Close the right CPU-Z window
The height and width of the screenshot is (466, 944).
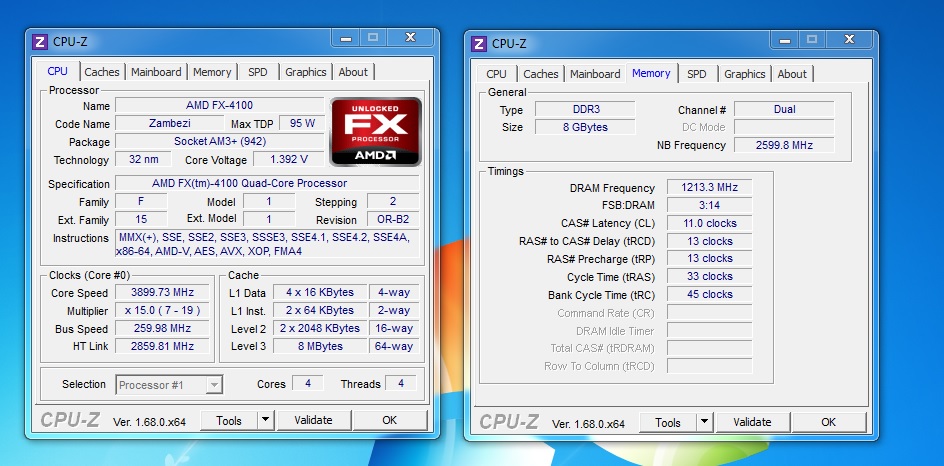849,40
